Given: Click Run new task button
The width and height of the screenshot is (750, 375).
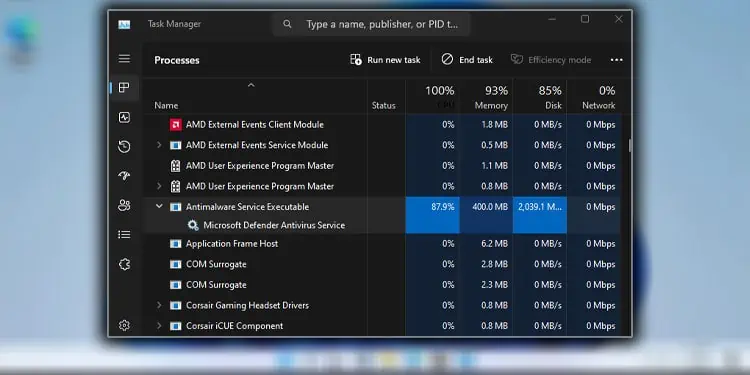Looking at the screenshot, I should click(x=385, y=60).
